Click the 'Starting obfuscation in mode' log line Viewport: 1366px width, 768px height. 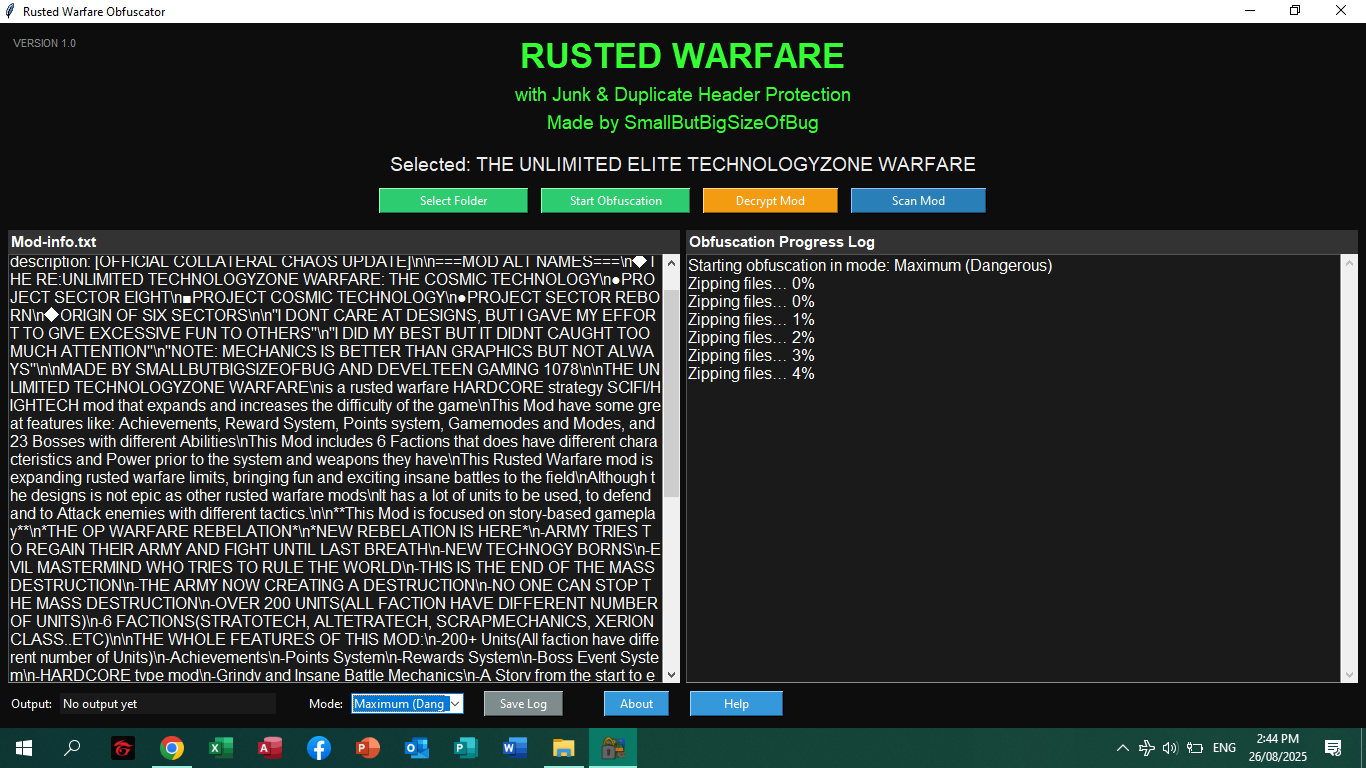click(x=870, y=266)
